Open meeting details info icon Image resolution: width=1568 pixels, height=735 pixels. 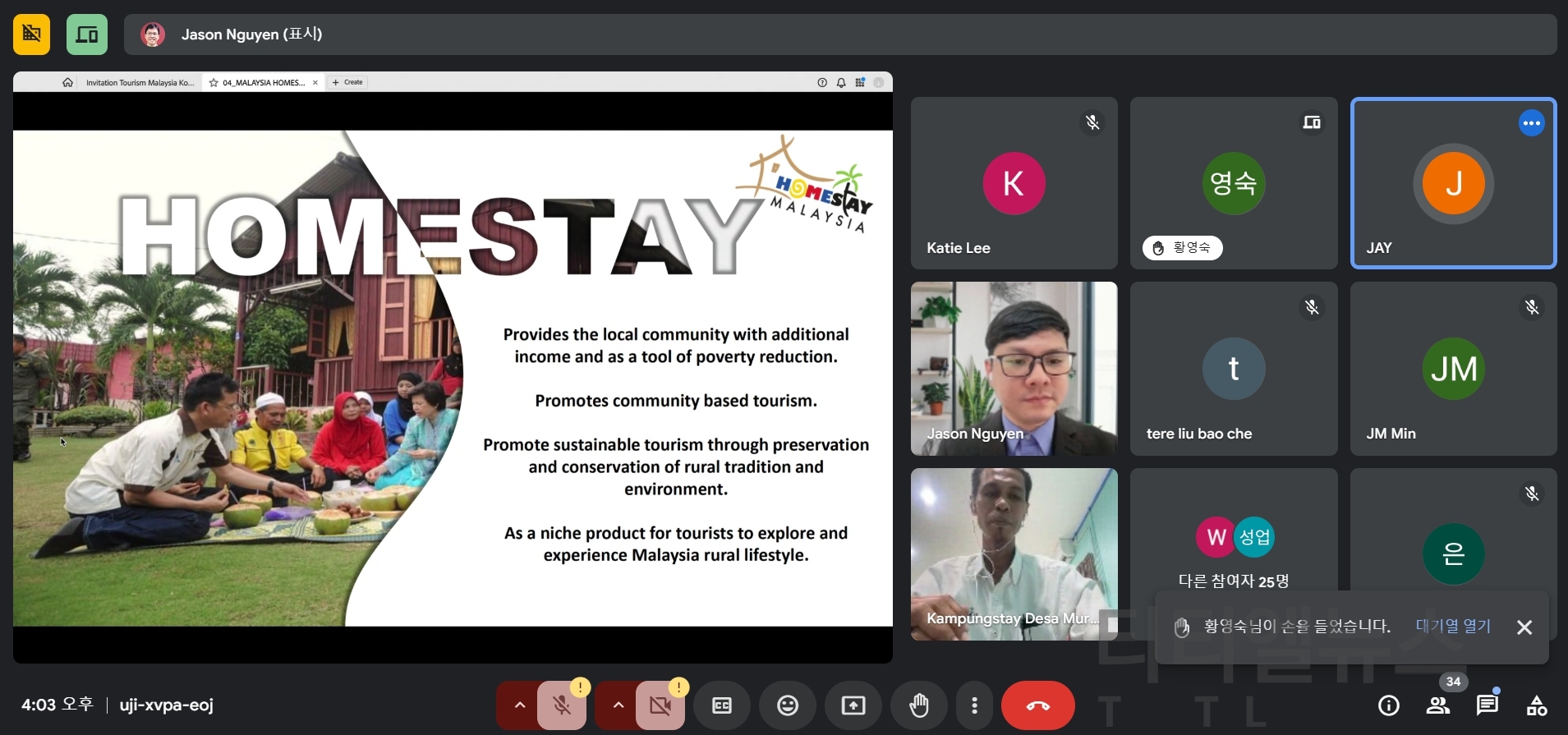(1389, 705)
